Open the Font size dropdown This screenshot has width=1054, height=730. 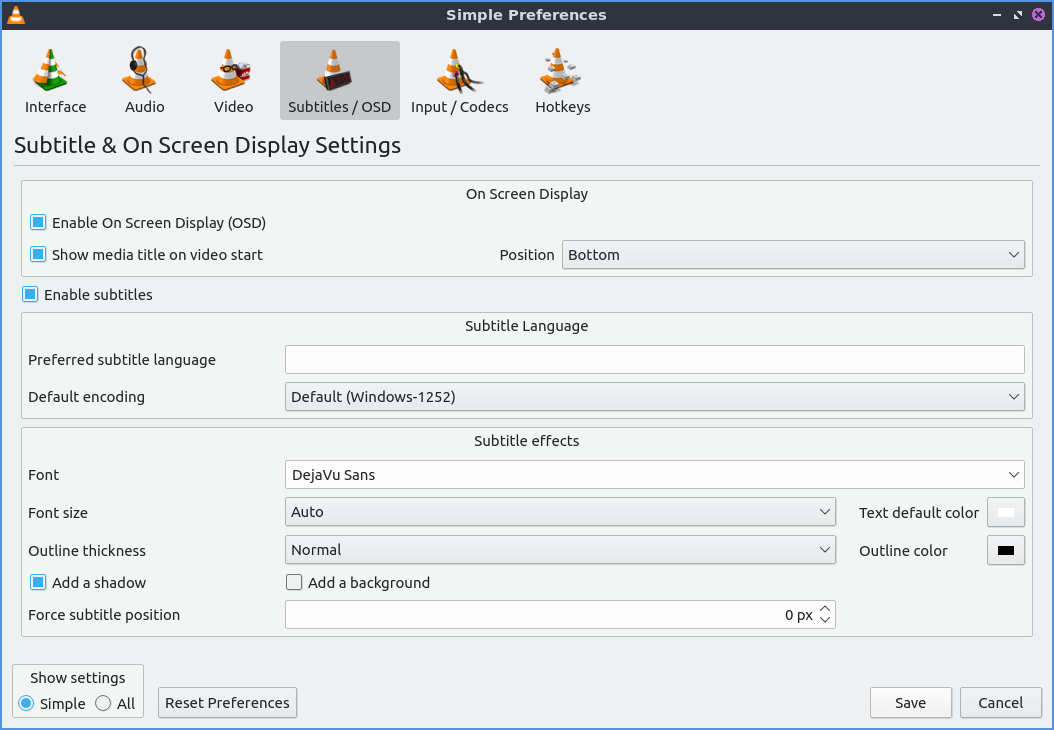pyautogui.click(x=560, y=512)
